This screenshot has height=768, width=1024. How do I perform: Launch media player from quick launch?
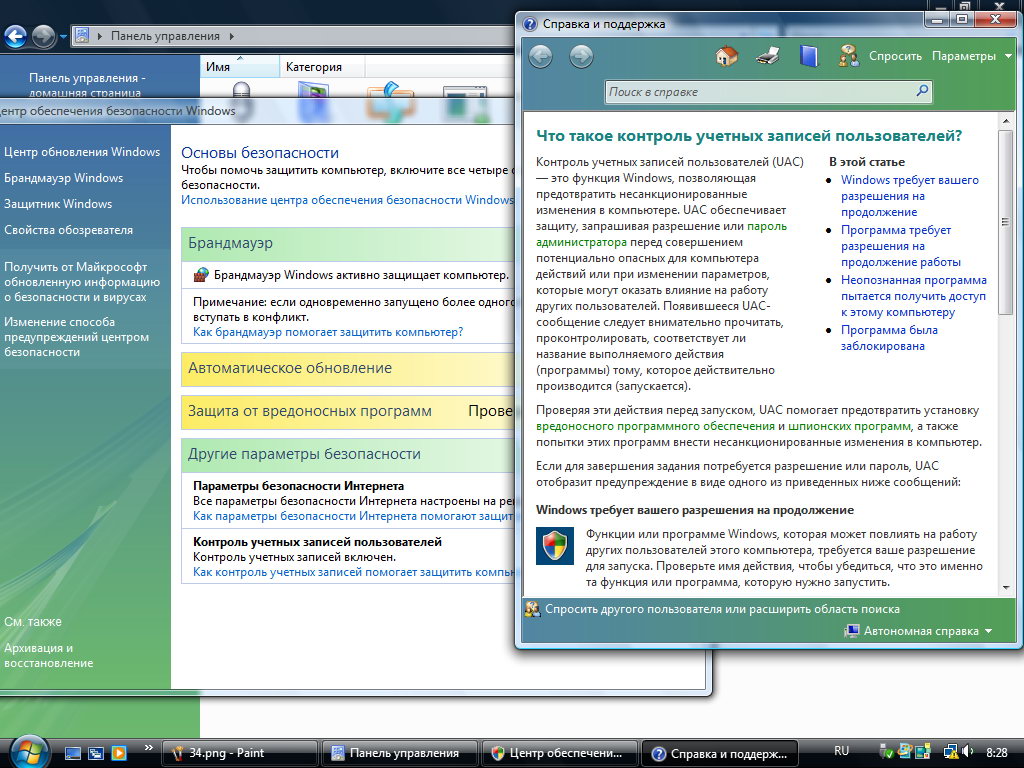click(x=119, y=753)
